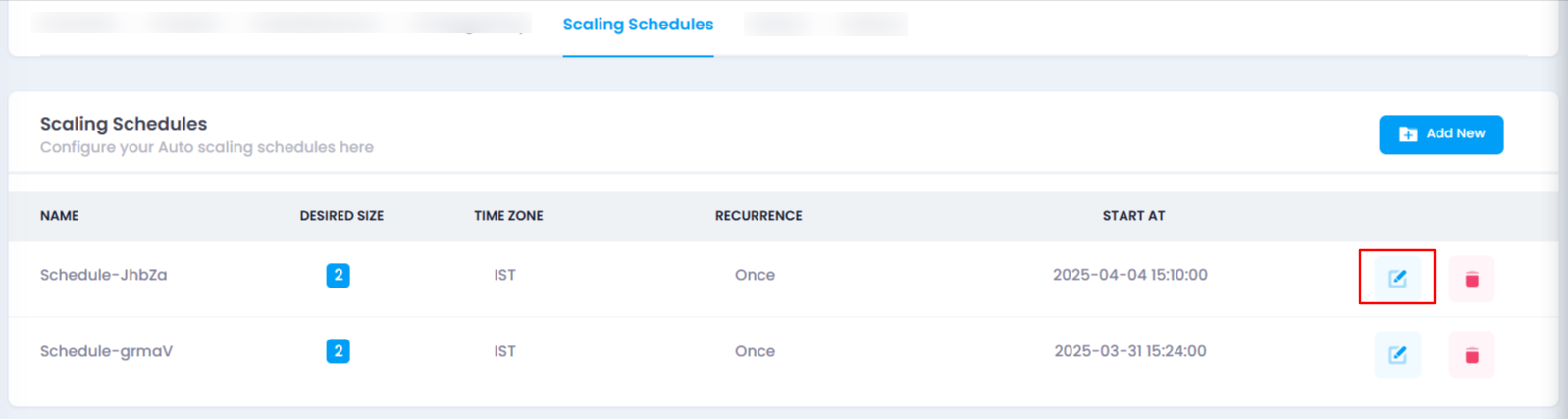Switch to the Scaling Schedules tab
Image resolution: width=1568 pixels, height=419 pixels.
click(x=638, y=25)
